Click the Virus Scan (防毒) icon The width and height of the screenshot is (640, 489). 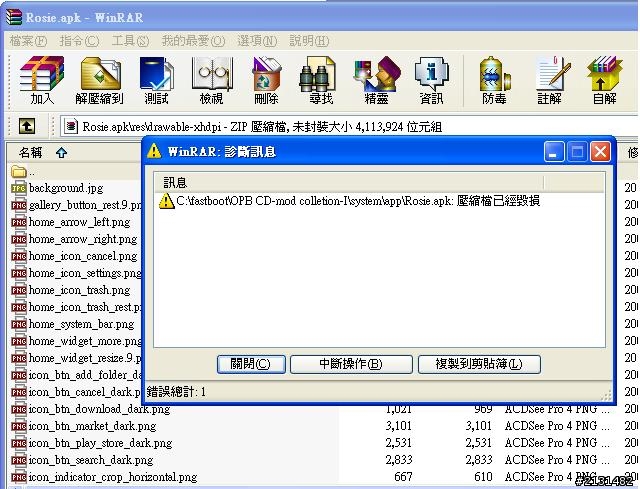pyautogui.click(x=494, y=81)
